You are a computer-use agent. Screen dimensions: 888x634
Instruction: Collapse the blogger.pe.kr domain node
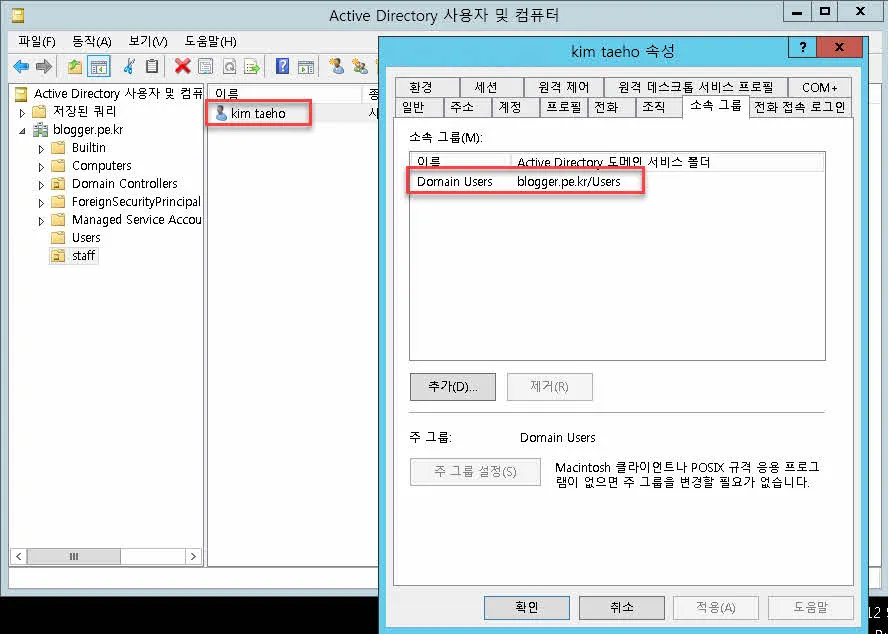click(20, 130)
